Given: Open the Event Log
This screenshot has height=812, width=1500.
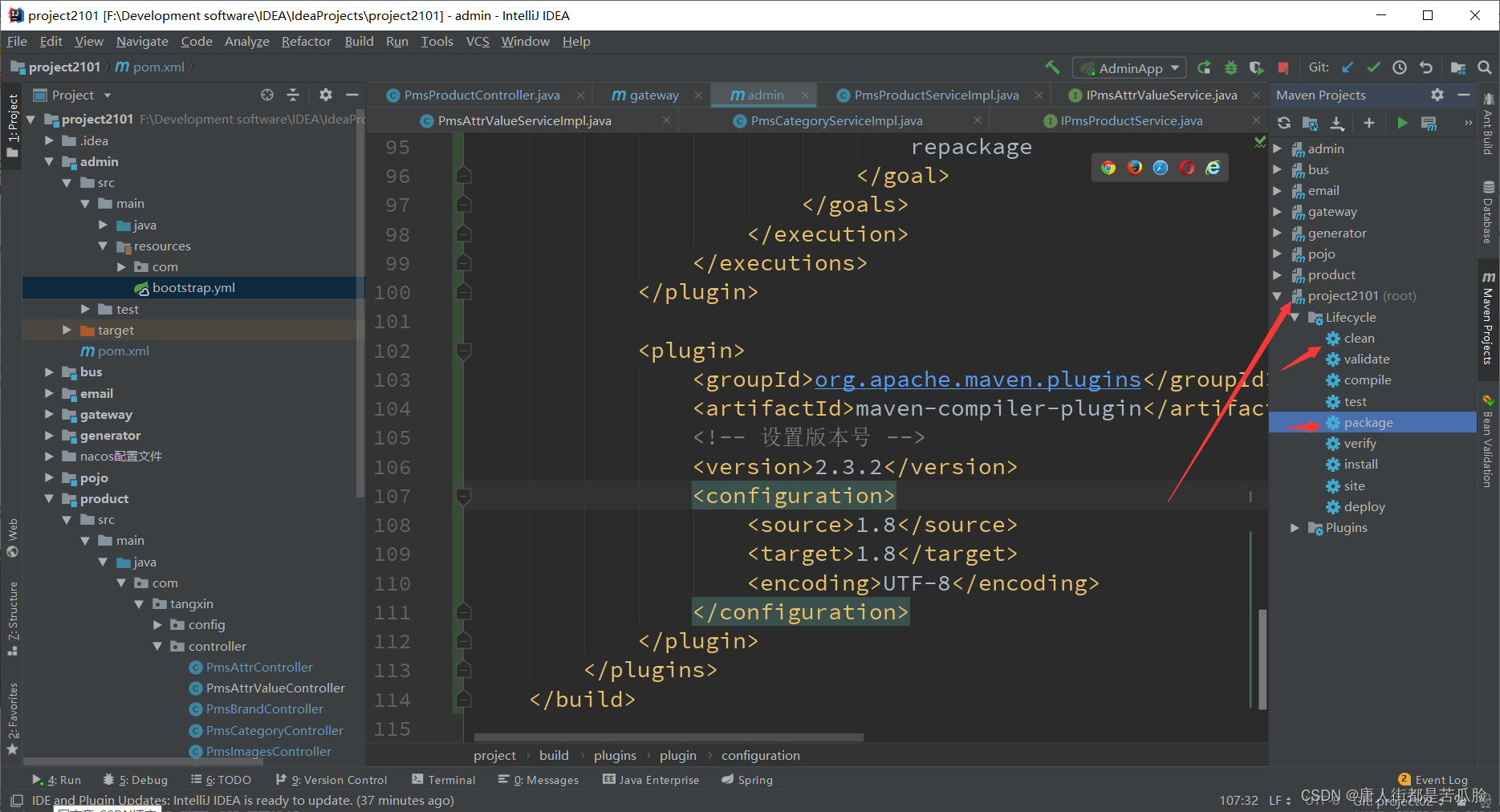Looking at the screenshot, I should pyautogui.click(x=1433, y=779).
